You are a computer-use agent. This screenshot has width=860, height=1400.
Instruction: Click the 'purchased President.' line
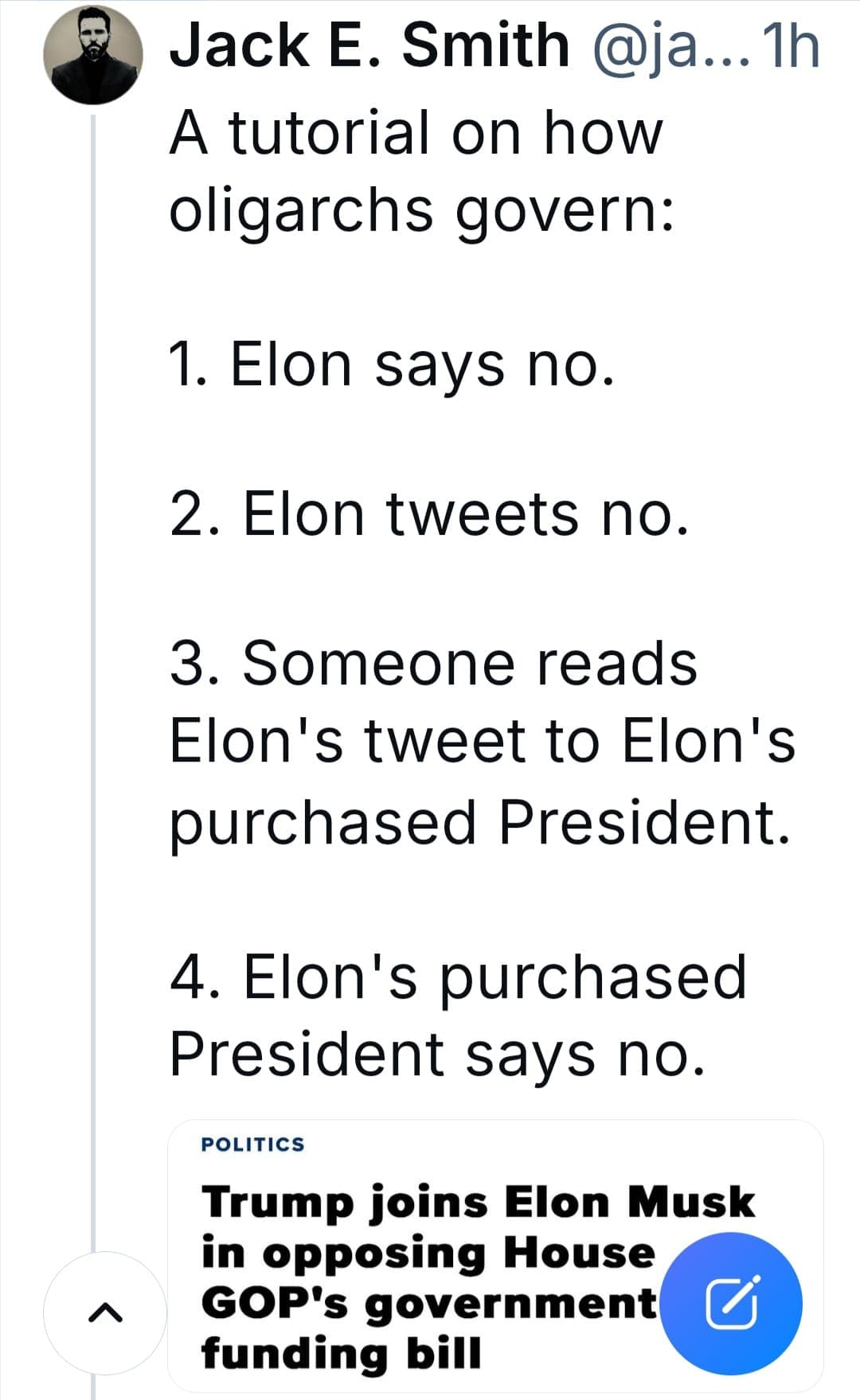click(481, 824)
